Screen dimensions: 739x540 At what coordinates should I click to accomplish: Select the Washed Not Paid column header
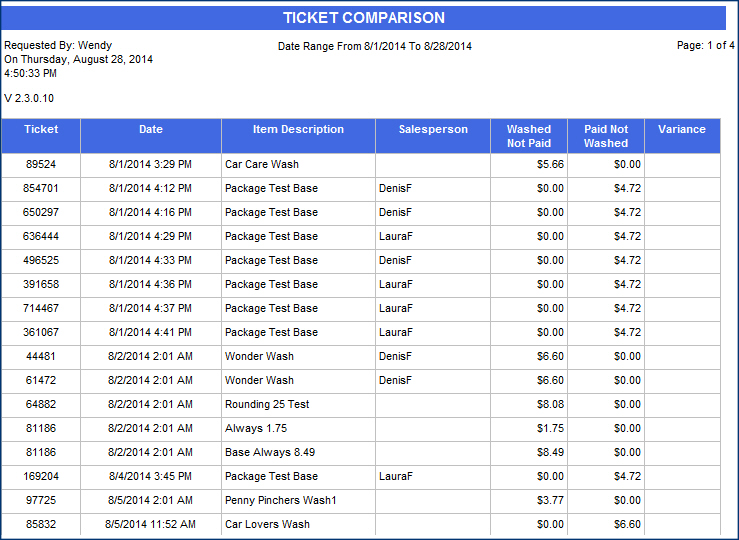528,136
